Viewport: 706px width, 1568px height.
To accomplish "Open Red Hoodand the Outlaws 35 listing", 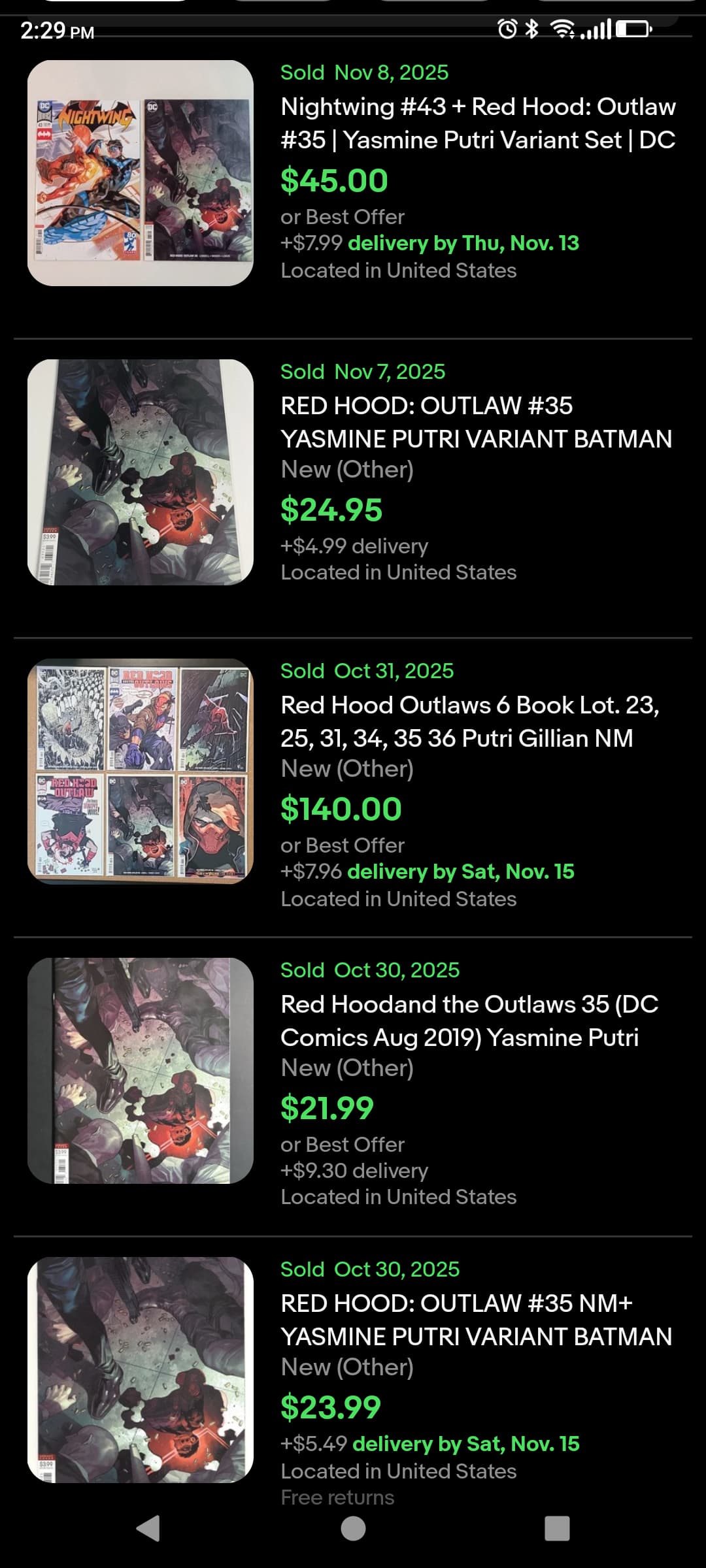I will (x=469, y=1021).
